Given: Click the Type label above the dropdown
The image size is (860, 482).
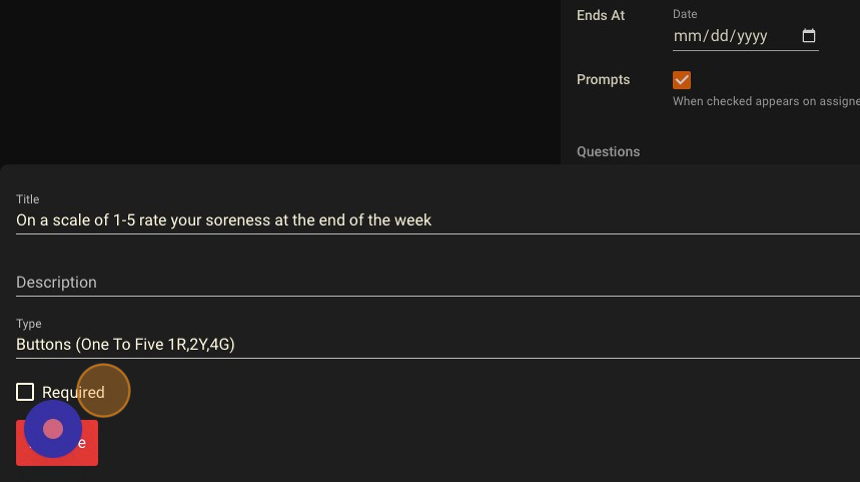Looking at the screenshot, I should pos(29,324).
